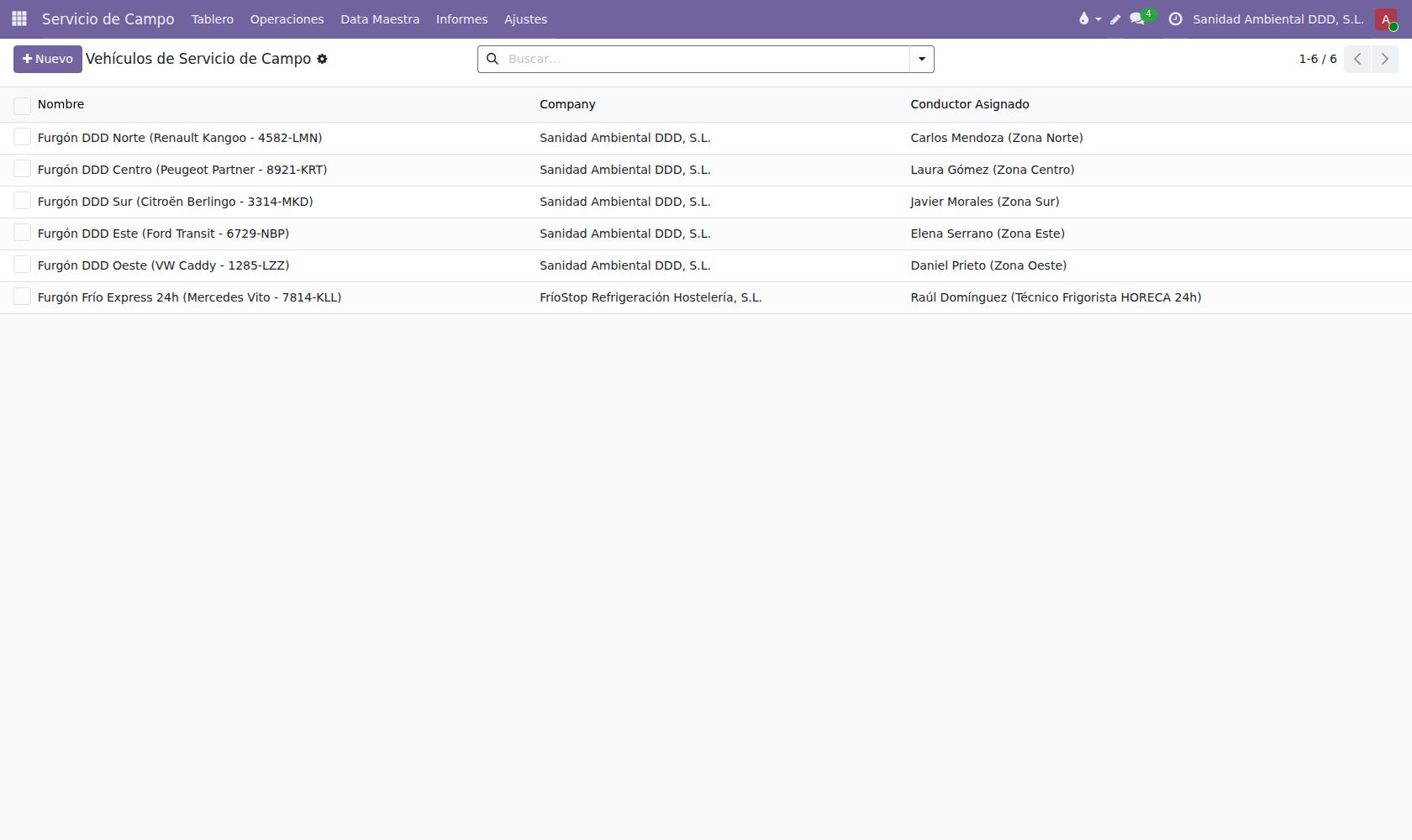Expand the search options dropdown arrow
1412x840 pixels.
point(922,59)
